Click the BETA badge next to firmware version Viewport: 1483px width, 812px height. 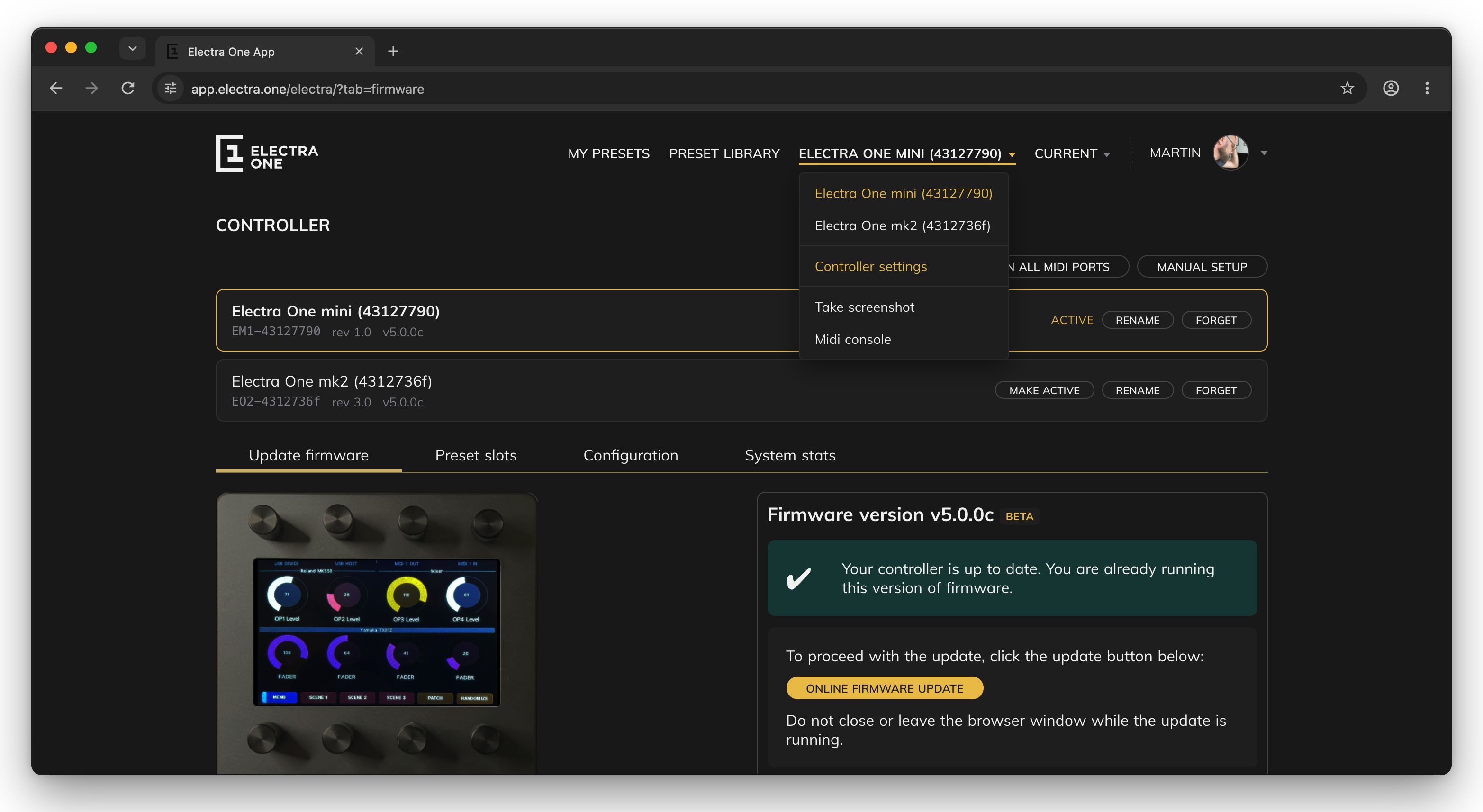(x=1019, y=517)
